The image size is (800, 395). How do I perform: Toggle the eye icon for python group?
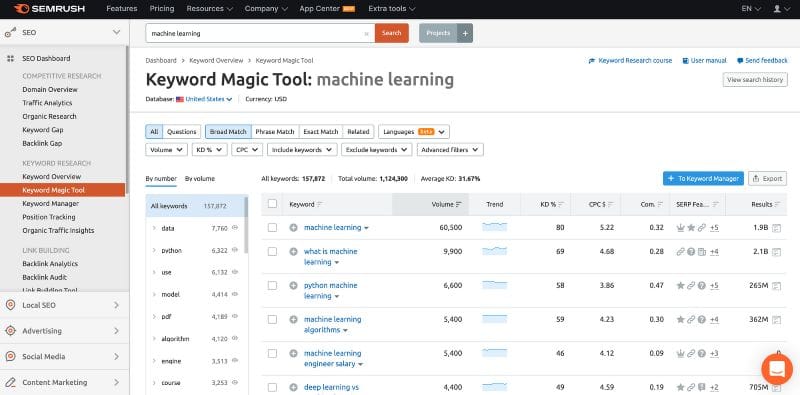235,250
